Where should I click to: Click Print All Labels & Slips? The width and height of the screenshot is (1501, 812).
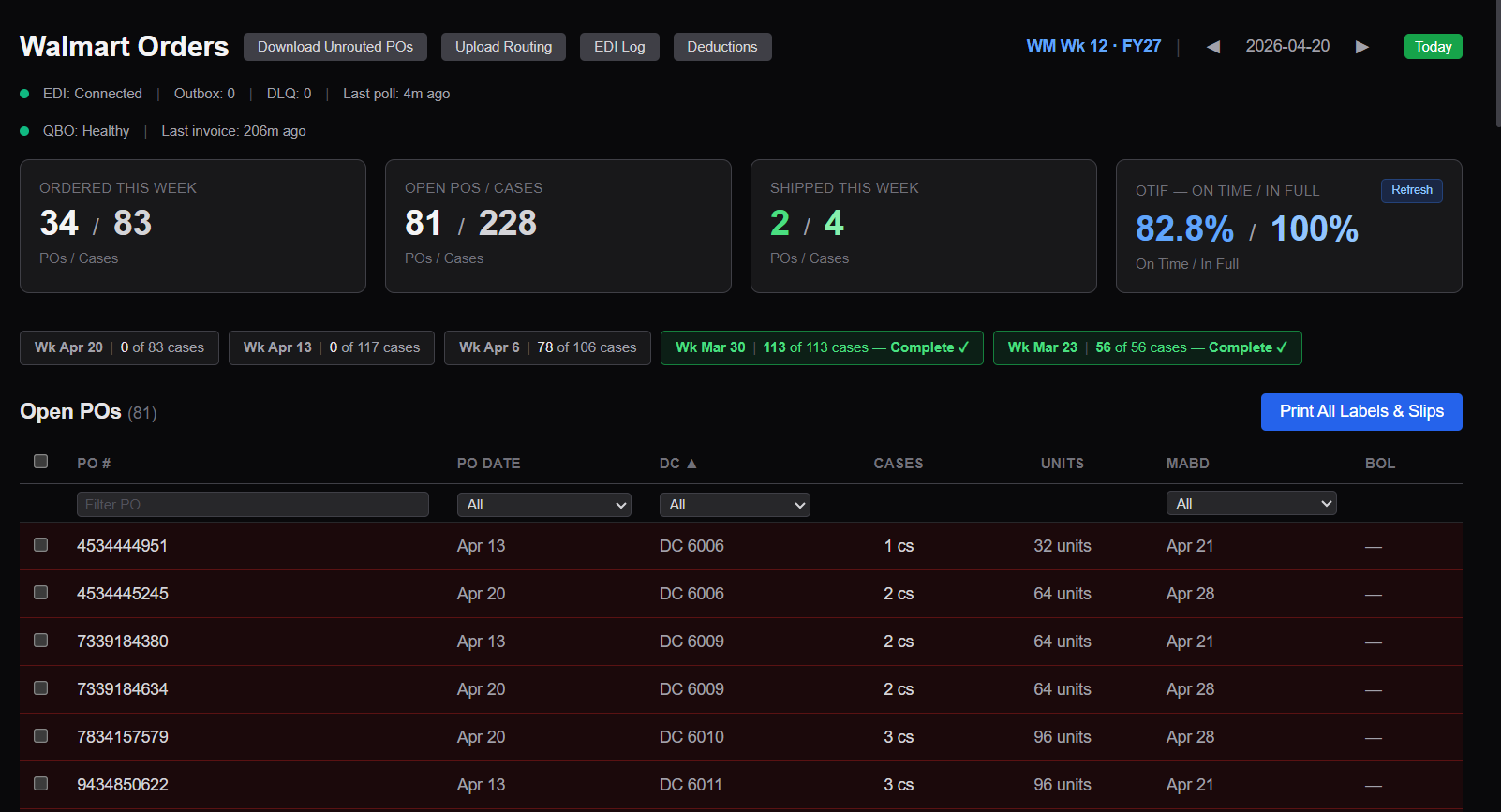[1361, 412]
